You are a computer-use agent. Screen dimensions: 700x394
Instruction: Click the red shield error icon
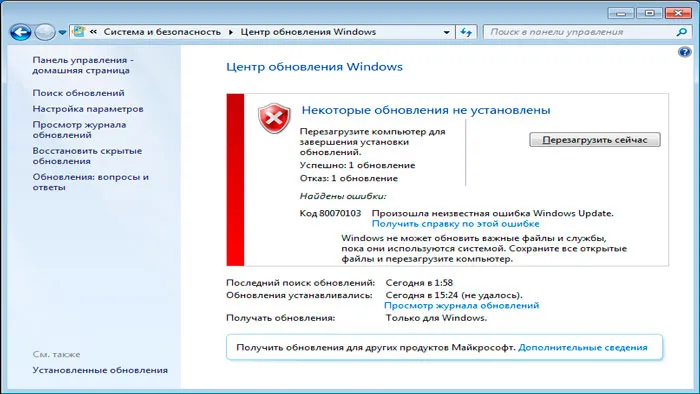[274, 118]
